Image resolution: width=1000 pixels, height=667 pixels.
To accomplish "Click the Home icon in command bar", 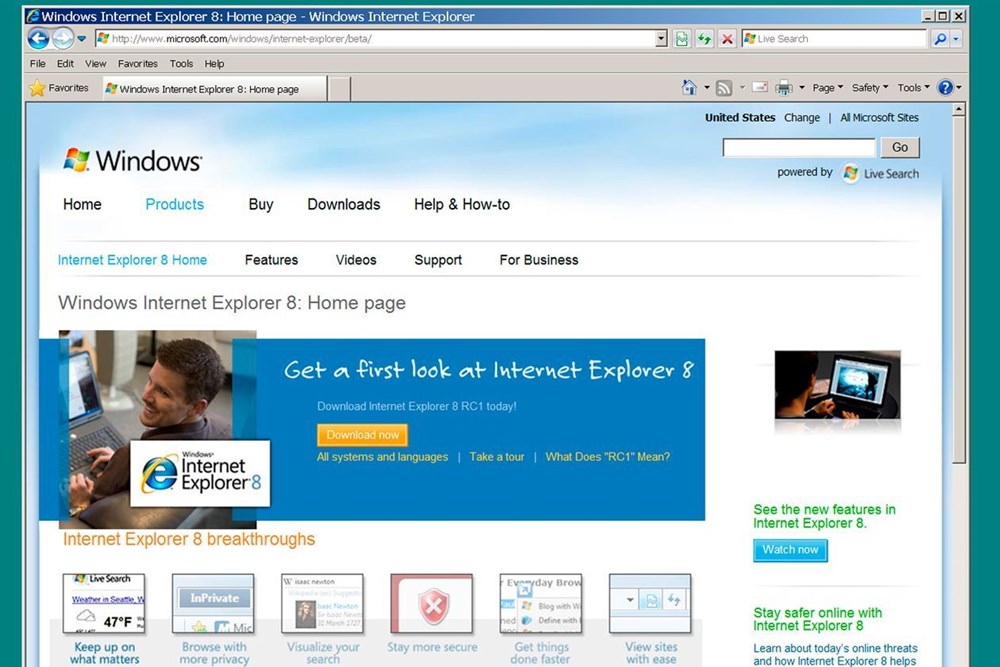I will pyautogui.click(x=689, y=88).
